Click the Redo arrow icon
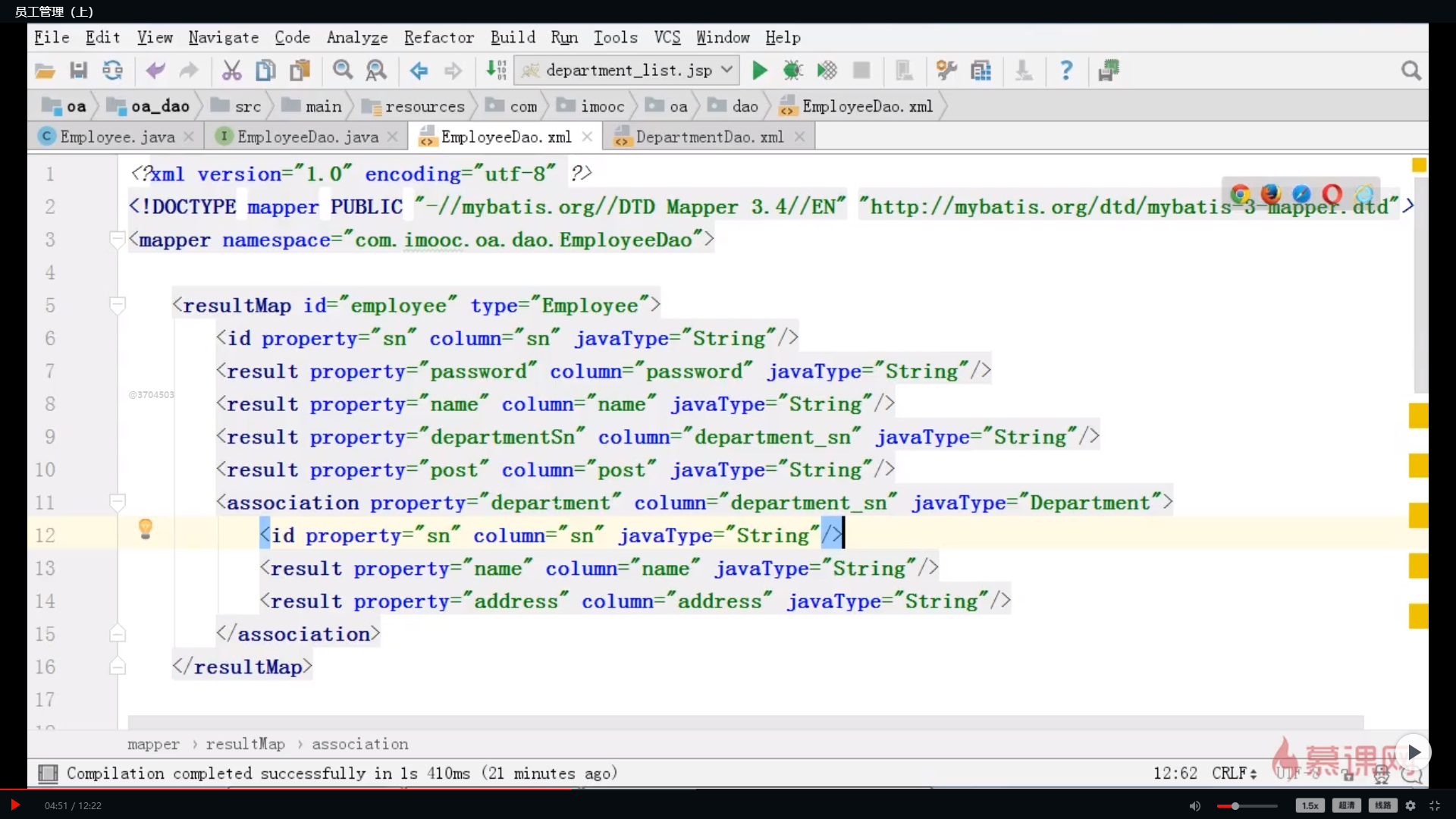Screen dimensions: 1456x819 [x=188, y=71]
